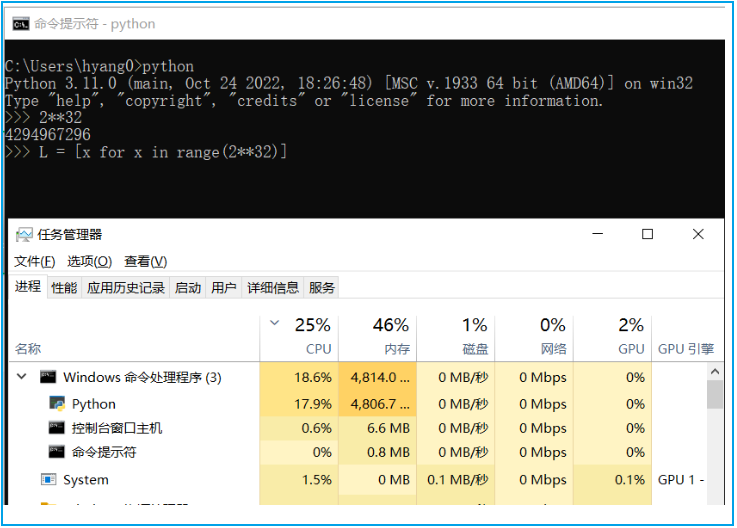This screenshot has width=737, height=528.
Task: Click the 4,806.7 memory value for Python
Action: click(380, 404)
